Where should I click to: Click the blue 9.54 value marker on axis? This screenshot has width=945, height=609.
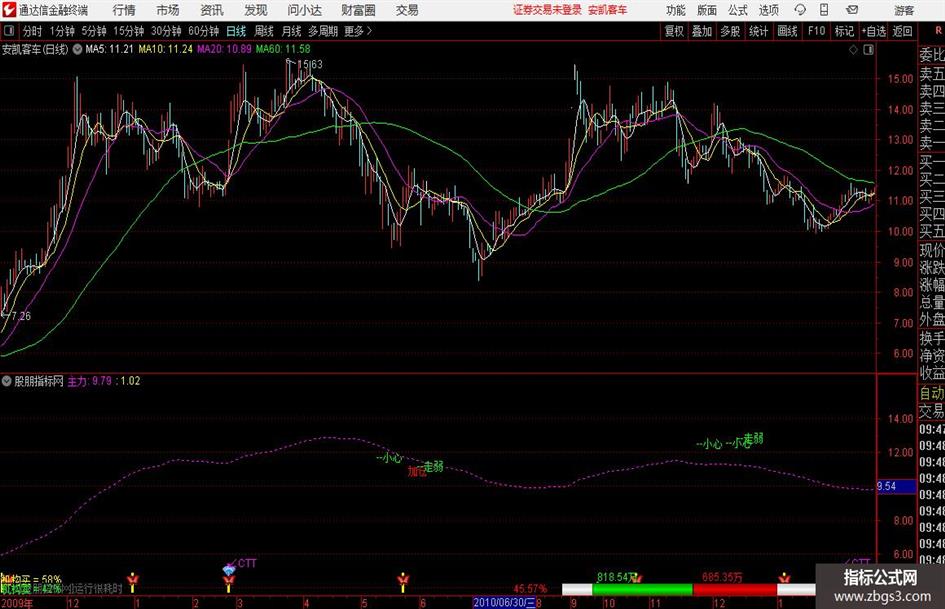tap(896, 486)
